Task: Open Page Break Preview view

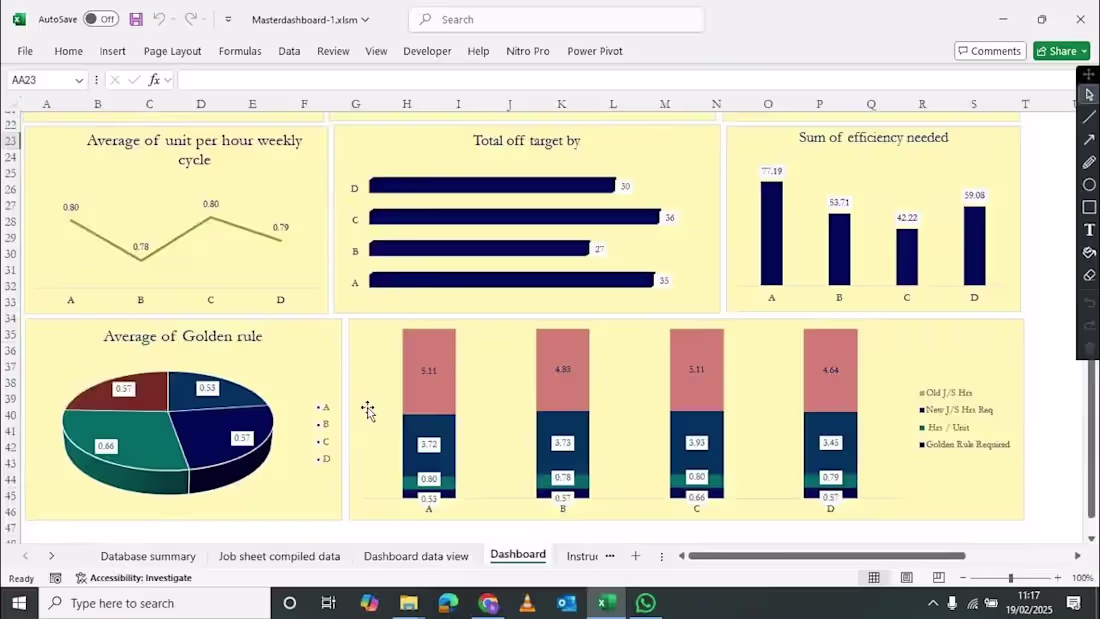Action: coord(938,577)
